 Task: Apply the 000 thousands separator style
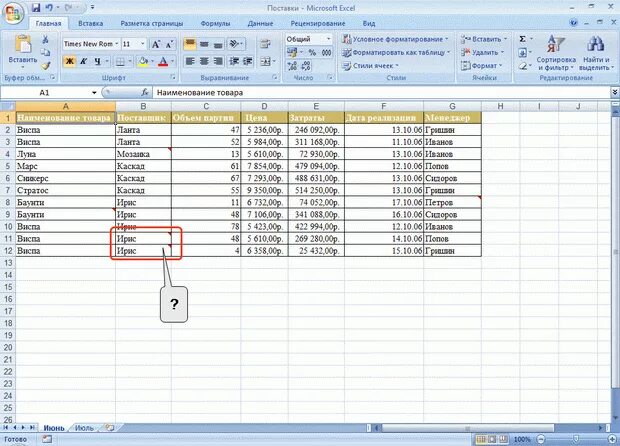(x=327, y=52)
